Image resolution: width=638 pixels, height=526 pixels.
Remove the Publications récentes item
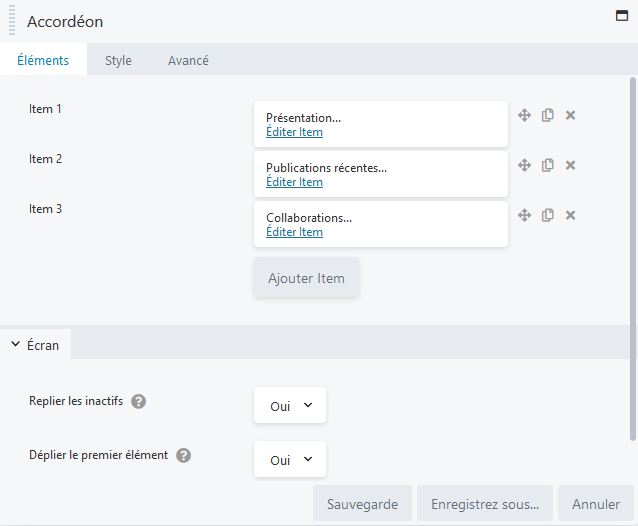click(570, 166)
